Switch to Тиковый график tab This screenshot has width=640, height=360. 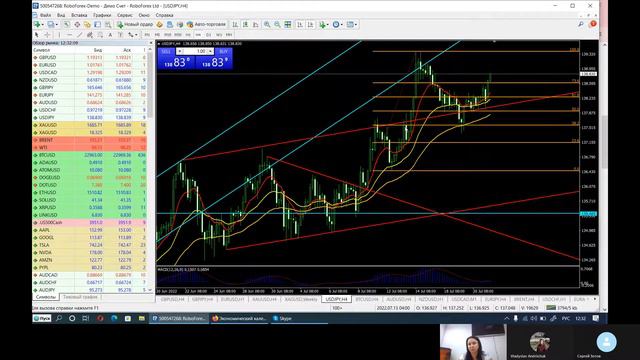coord(80,297)
